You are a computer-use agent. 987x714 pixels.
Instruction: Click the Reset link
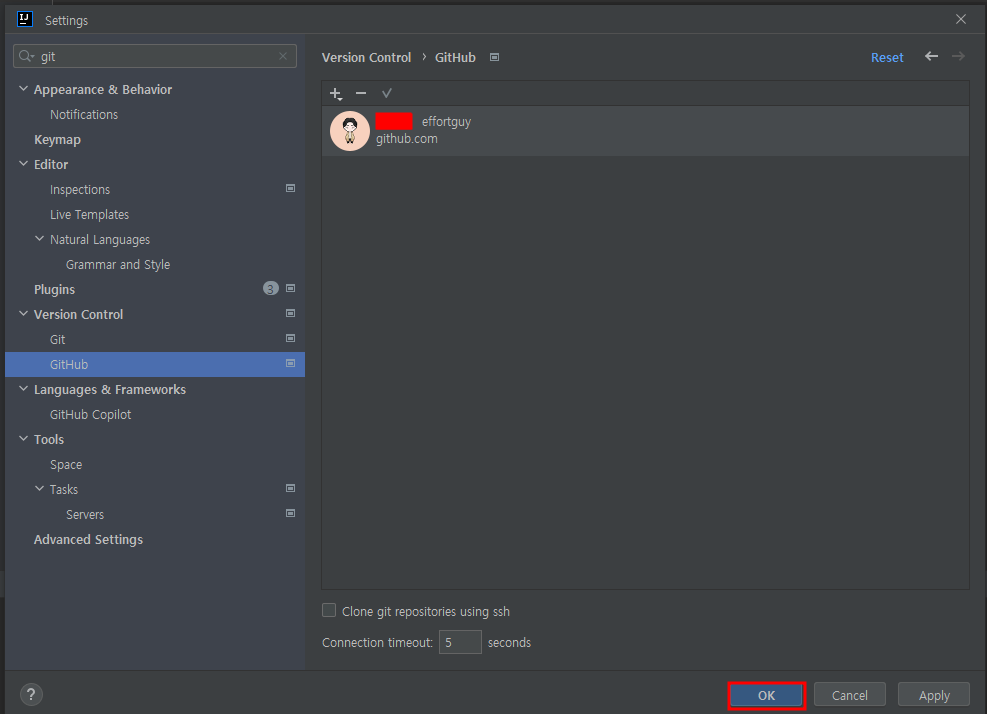pyautogui.click(x=887, y=57)
